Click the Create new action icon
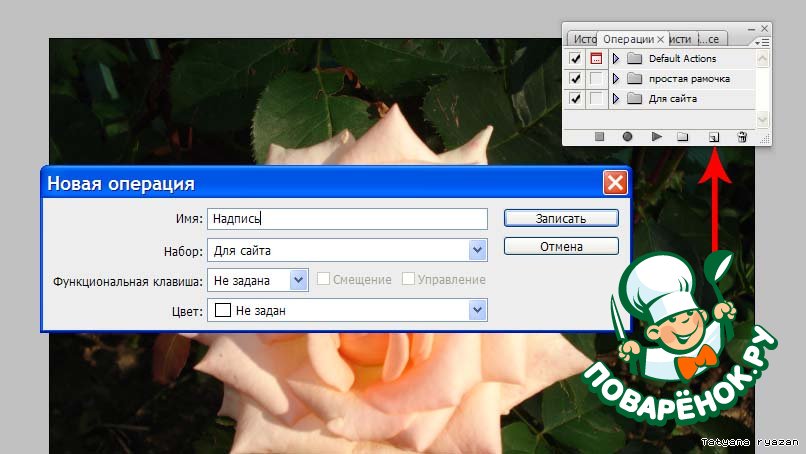The image size is (806, 454). click(714, 137)
